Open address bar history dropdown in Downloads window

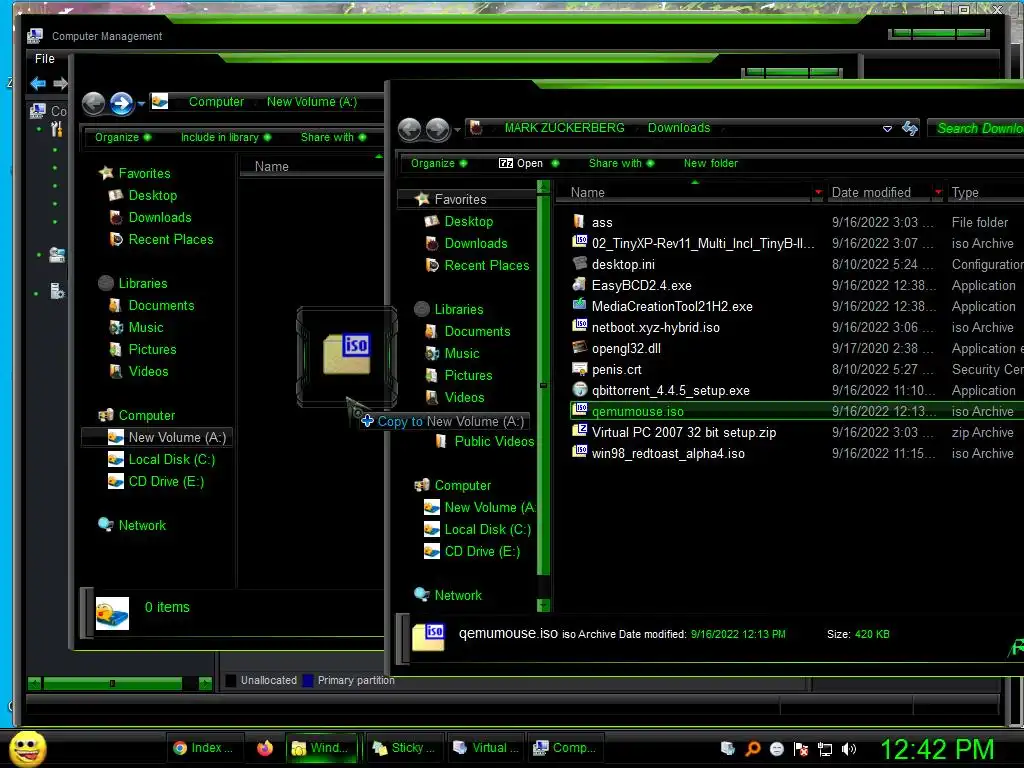tap(887, 129)
